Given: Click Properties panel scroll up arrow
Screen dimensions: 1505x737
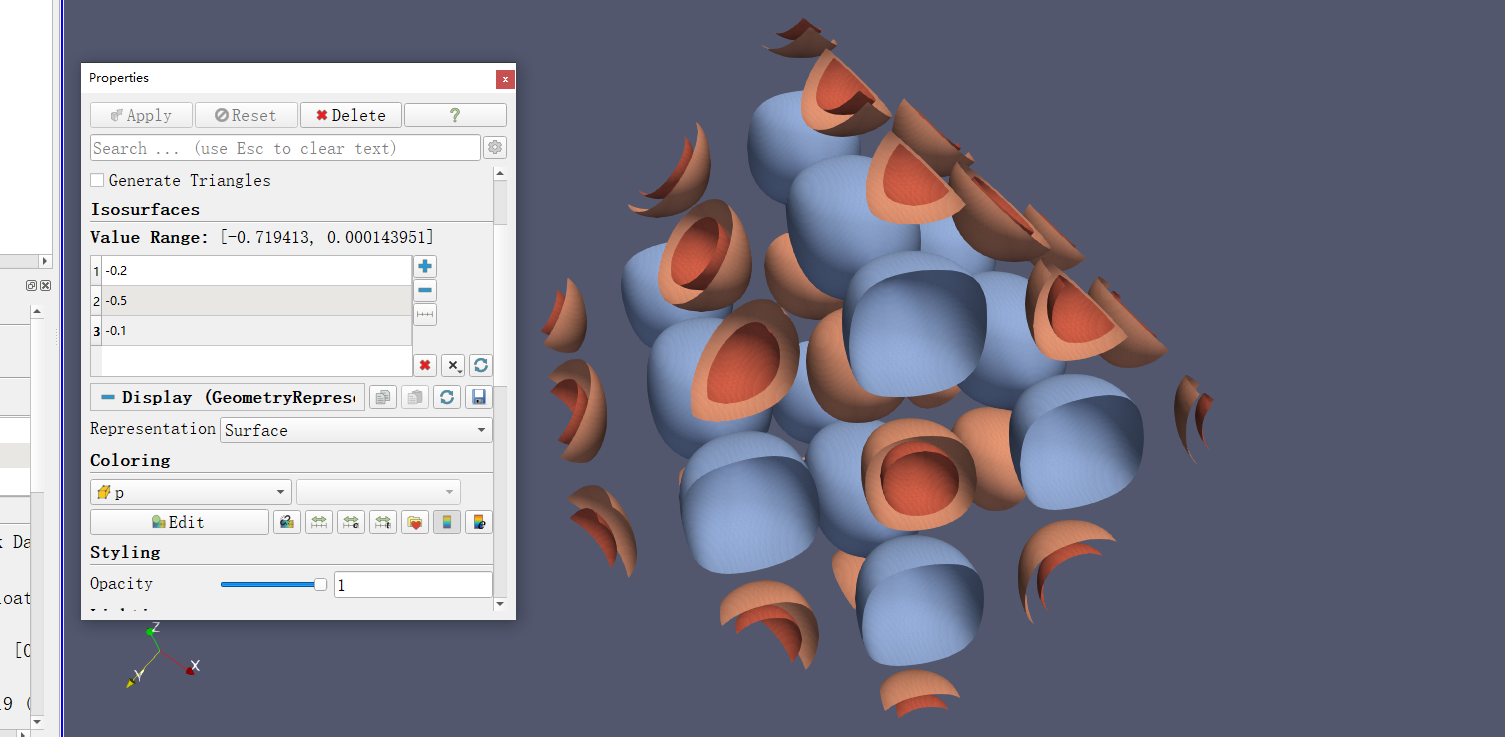Looking at the screenshot, I should click(500, 174).
